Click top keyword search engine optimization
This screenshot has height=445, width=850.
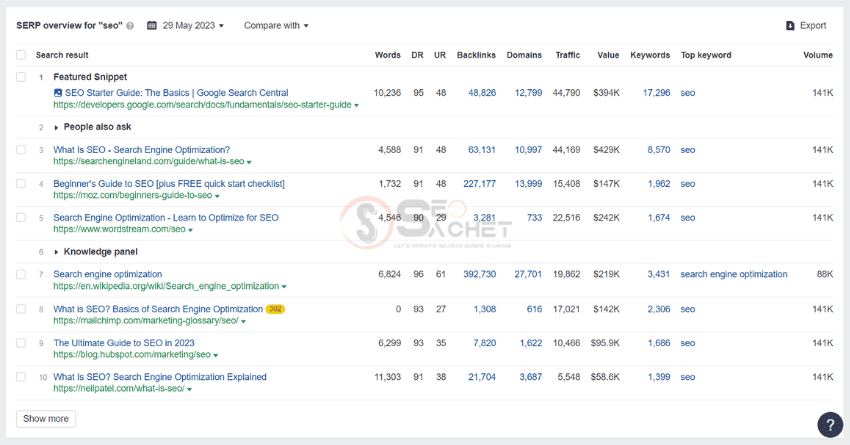click(734, 274)
